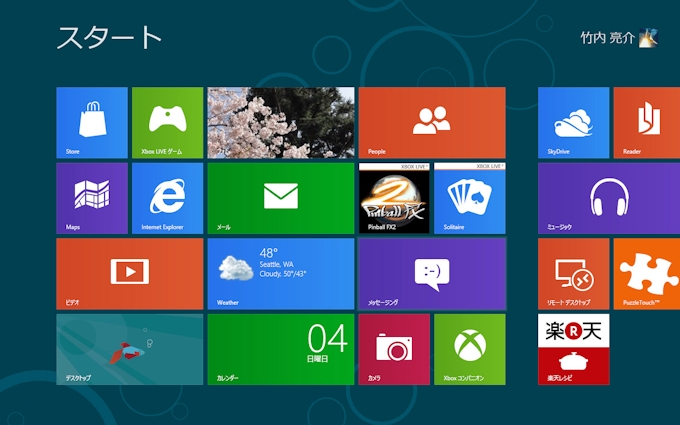This screenshot has width=680, height=425.
Task: Open the Messaging chat bubble tile
Action: 431,273
